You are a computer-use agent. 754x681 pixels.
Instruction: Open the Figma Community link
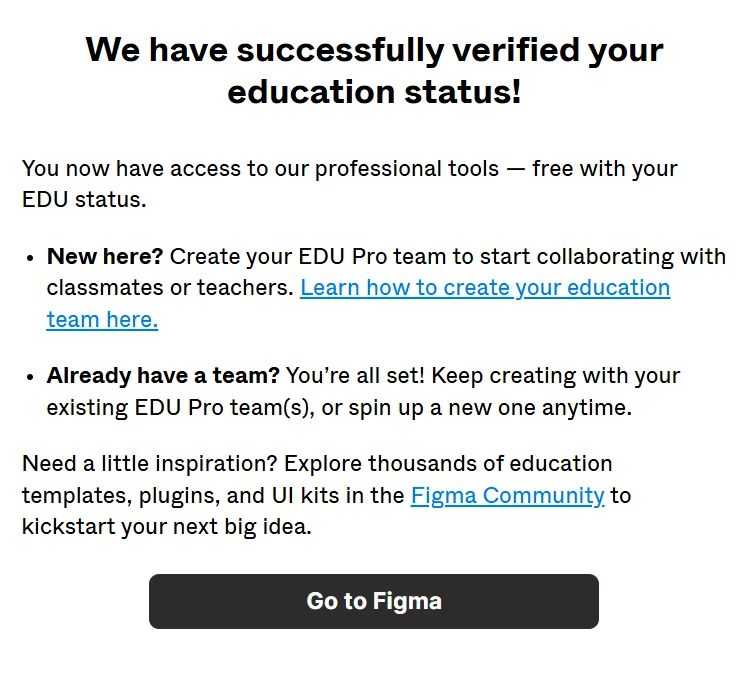507,495
